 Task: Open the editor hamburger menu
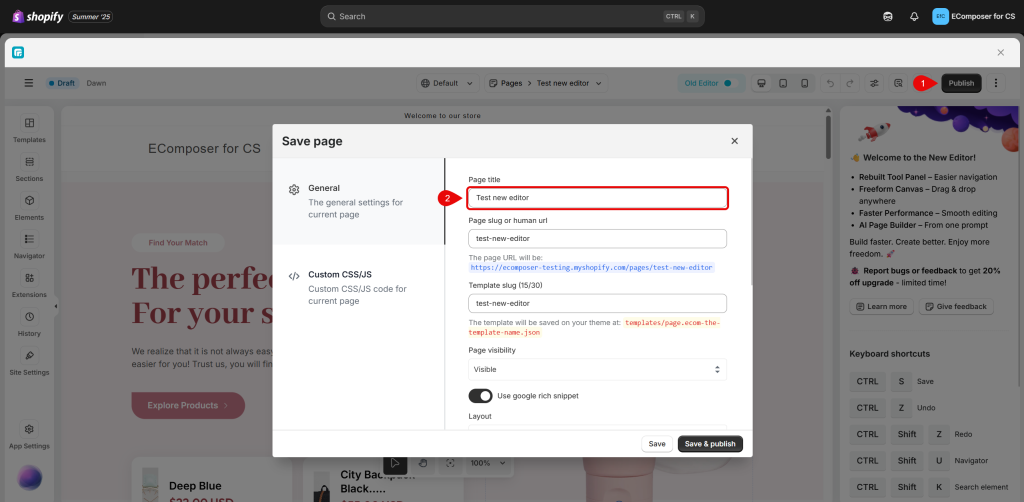[29, 83]
